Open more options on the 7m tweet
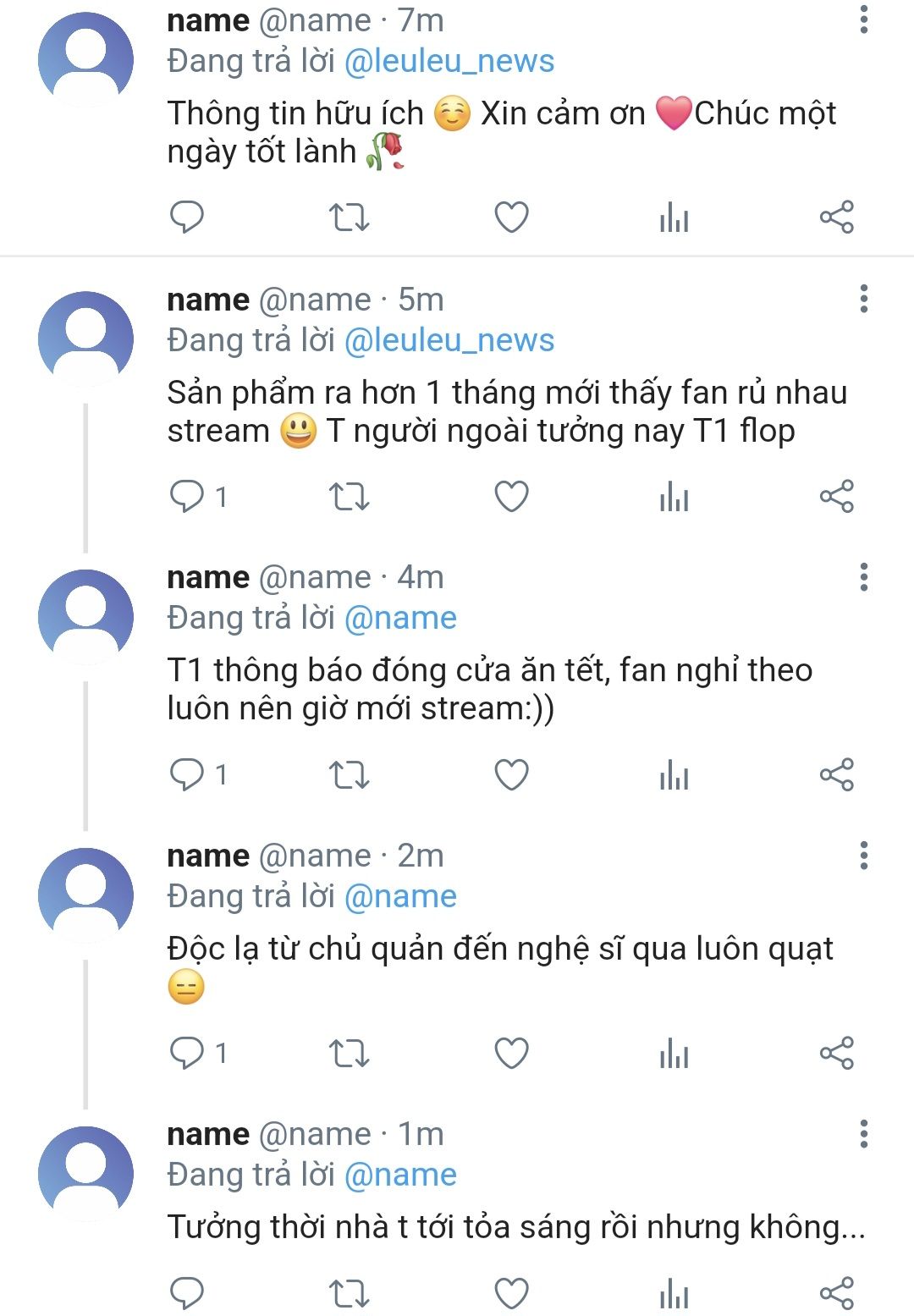The width and height of the screenshot is (914, 1316). click(x=863, y=19)
